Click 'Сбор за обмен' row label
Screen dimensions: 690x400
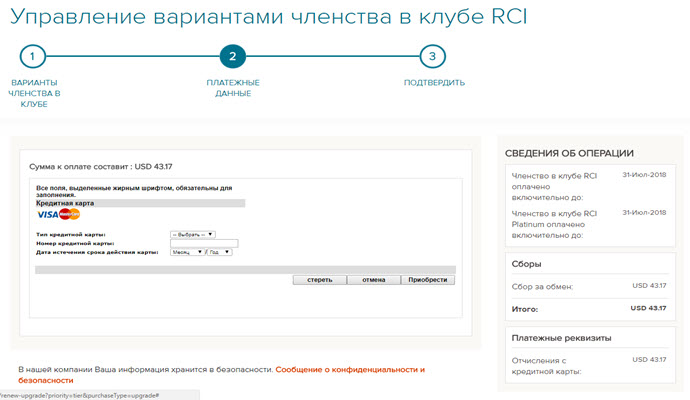click(542, 287)
